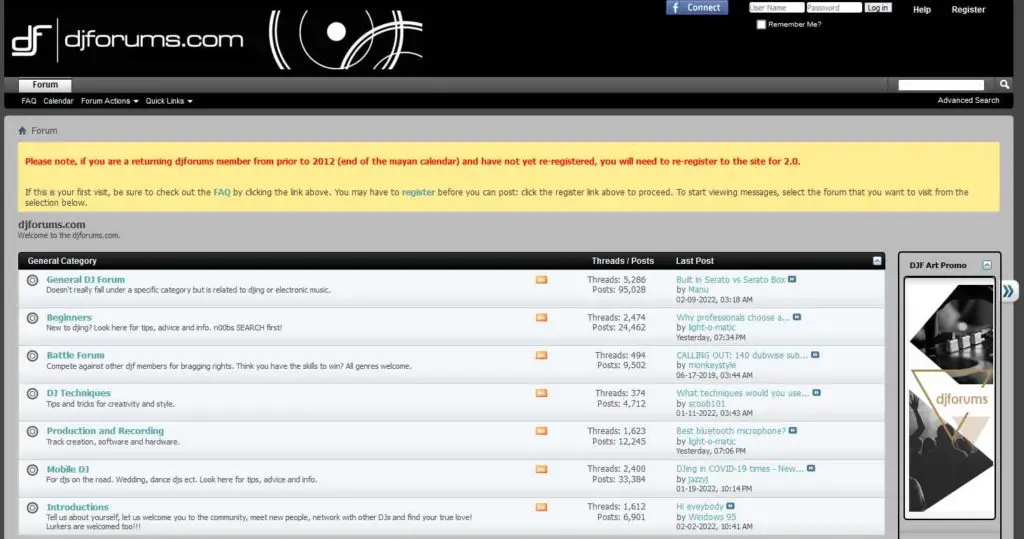Open RSS feed for Beginners forum
Image resolution: width=1024 pixels, height=539 pixels.
[541, 318]
